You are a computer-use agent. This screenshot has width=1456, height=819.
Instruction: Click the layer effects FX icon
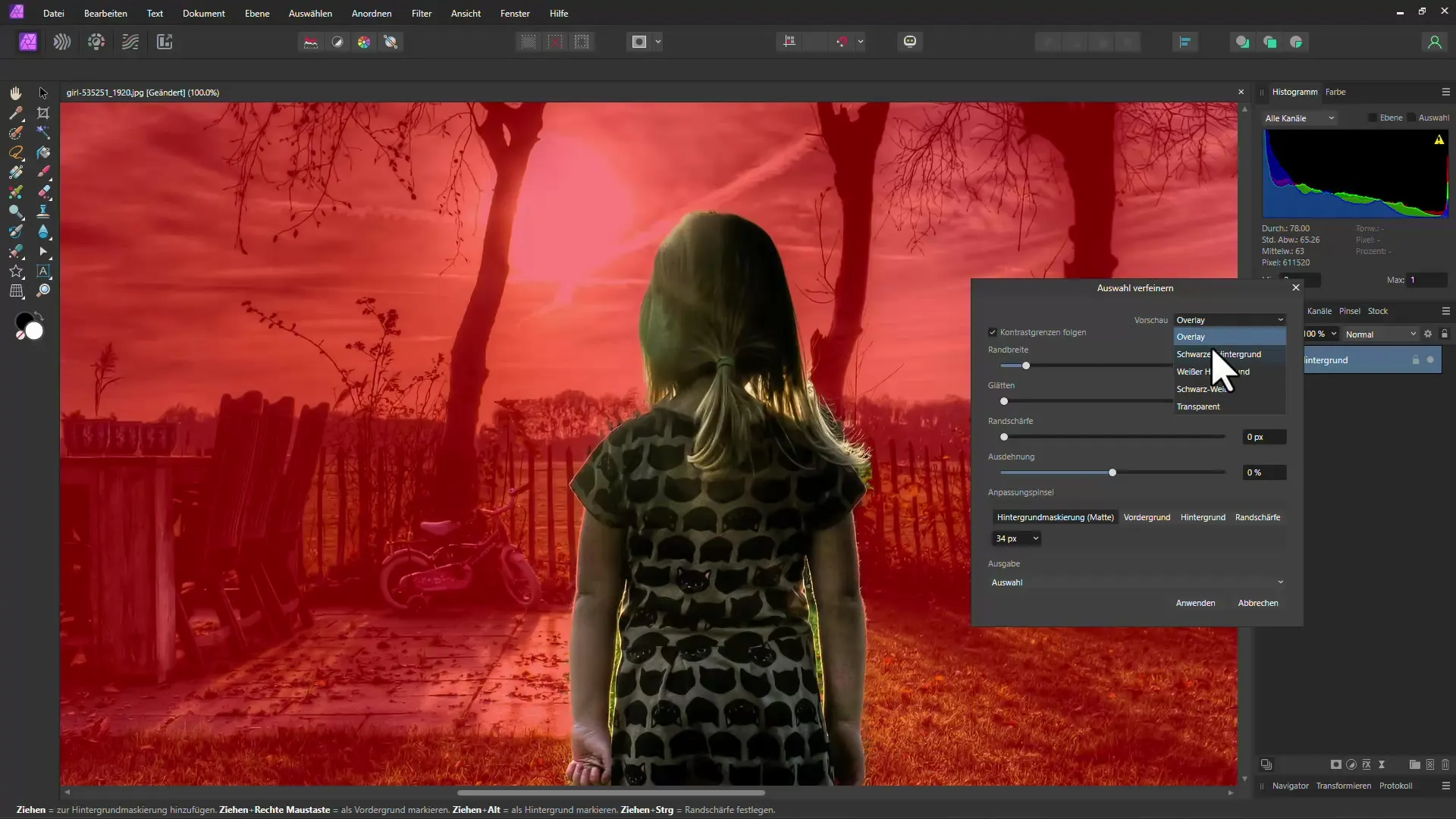click(x=1366, y=764)
